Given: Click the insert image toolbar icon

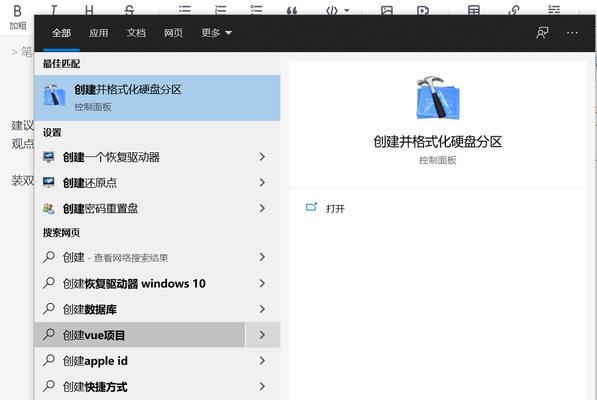Looking at the screenshot, I should [387, 10].
